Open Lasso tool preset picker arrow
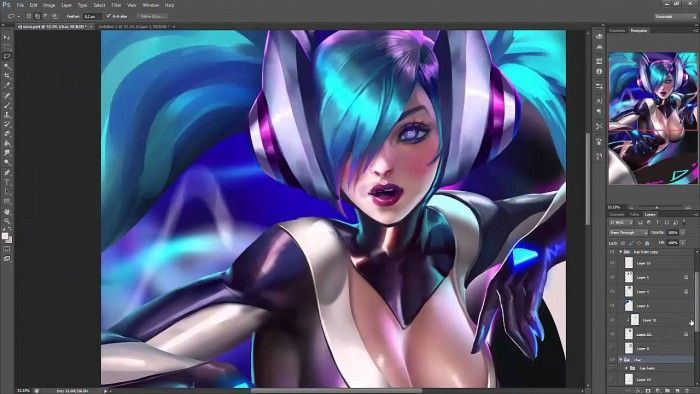This screenshot has height=394, width=700. pyautogui.click(x=19, y=17)
